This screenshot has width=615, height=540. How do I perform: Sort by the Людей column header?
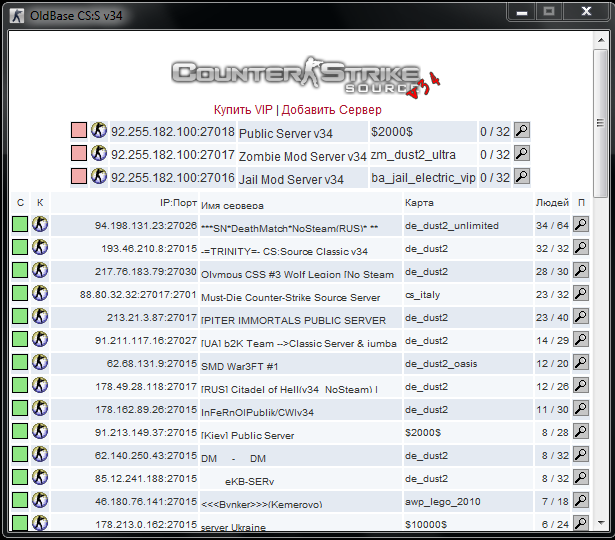coord(552,203)
